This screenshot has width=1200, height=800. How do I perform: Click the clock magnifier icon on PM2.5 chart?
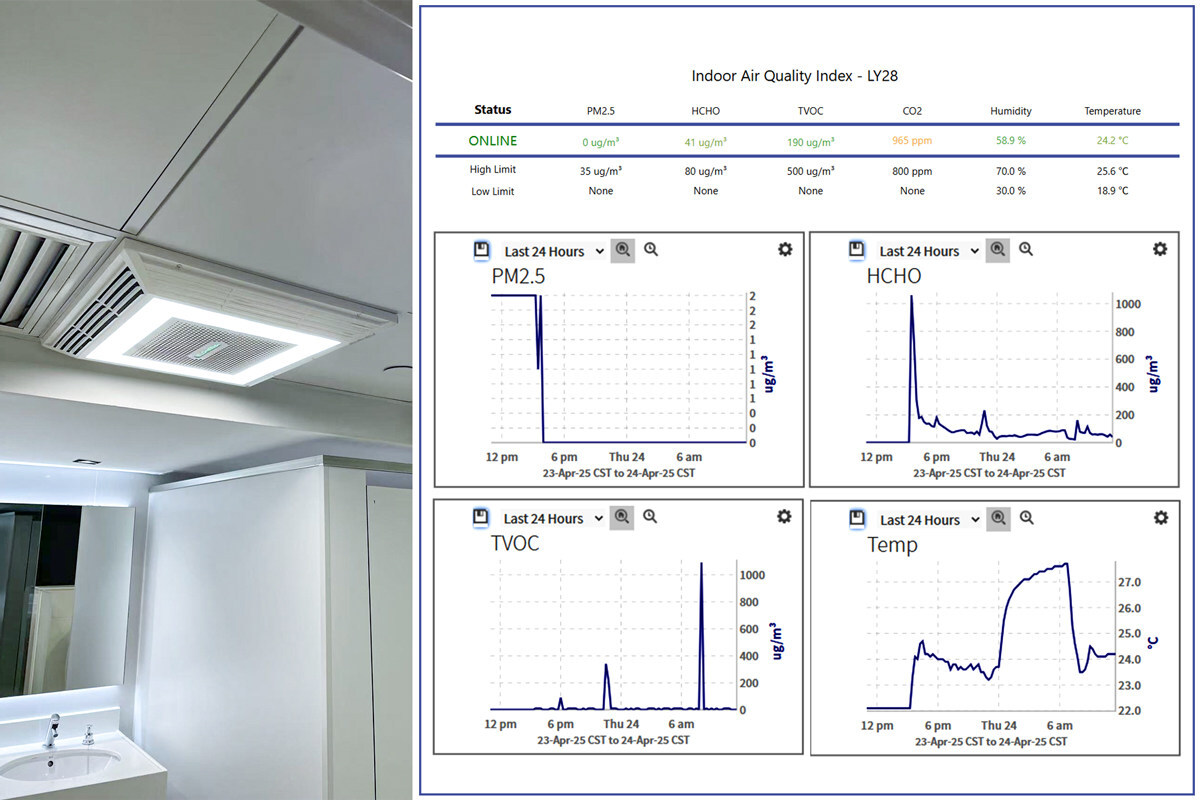651,250
